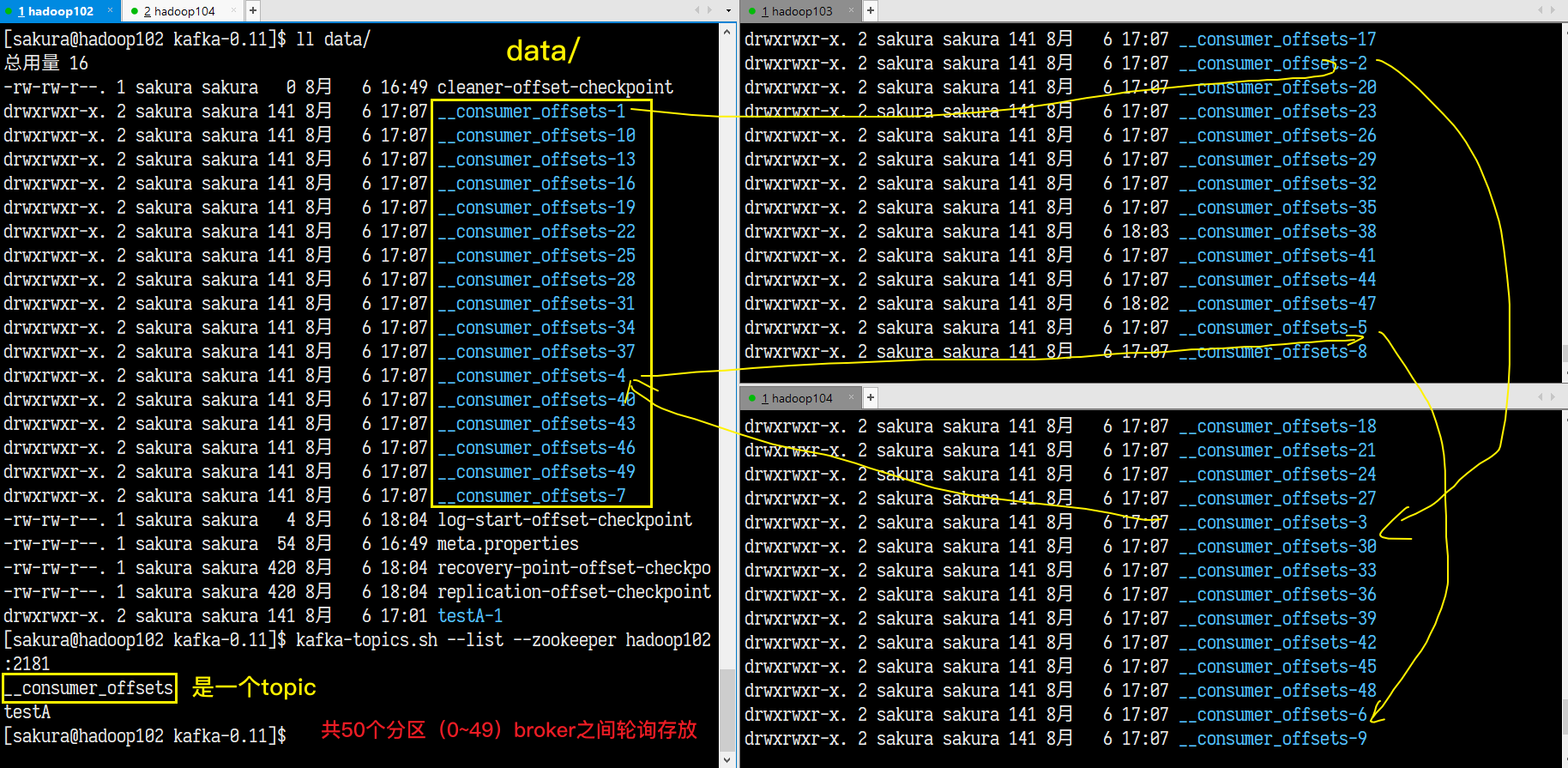Click __consumer_offsets-49 directory name
The image size is (1568, 768).
pyautogui.click(x=537, y=472)
